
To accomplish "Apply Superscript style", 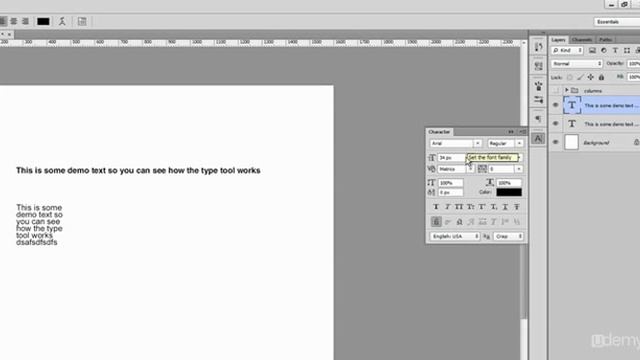I will (482, 207).
